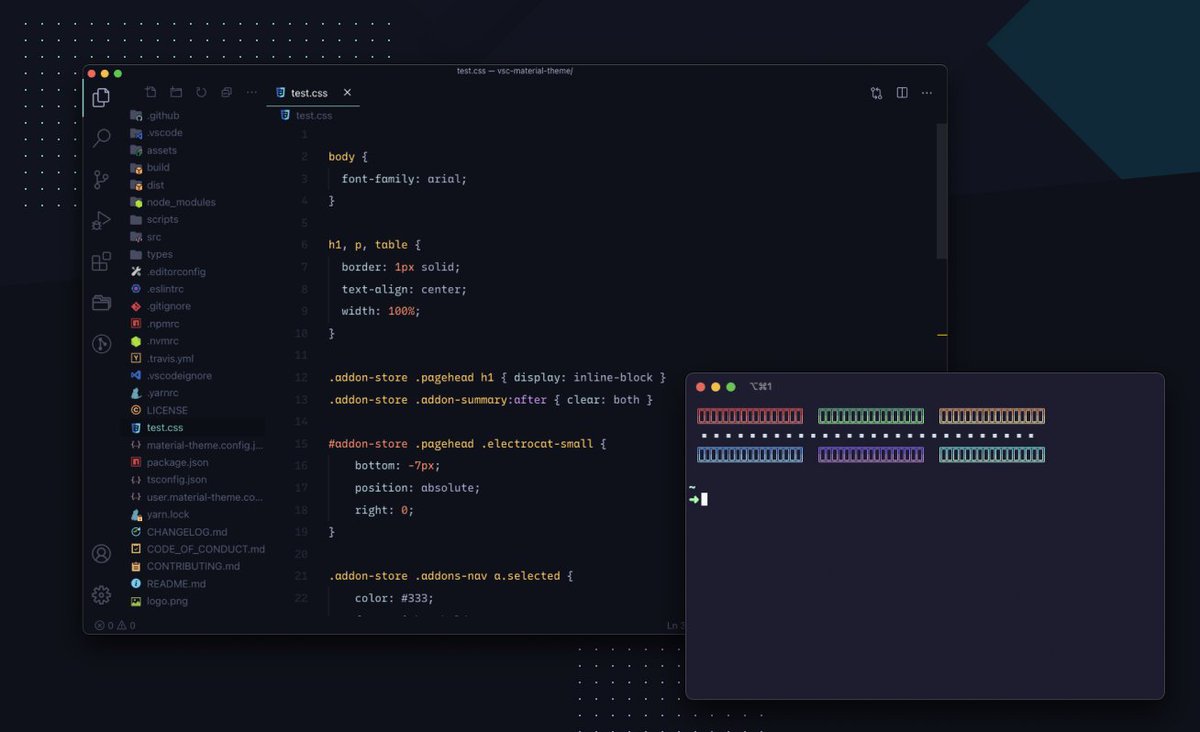Select the test.css editor tab
1200x732 pixels.
point(313,93)
